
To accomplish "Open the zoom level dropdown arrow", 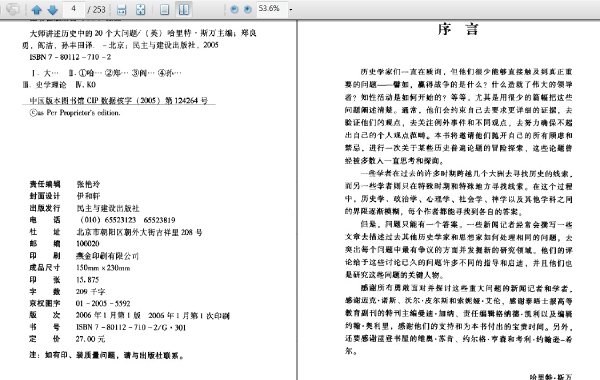I will (290, 9).
